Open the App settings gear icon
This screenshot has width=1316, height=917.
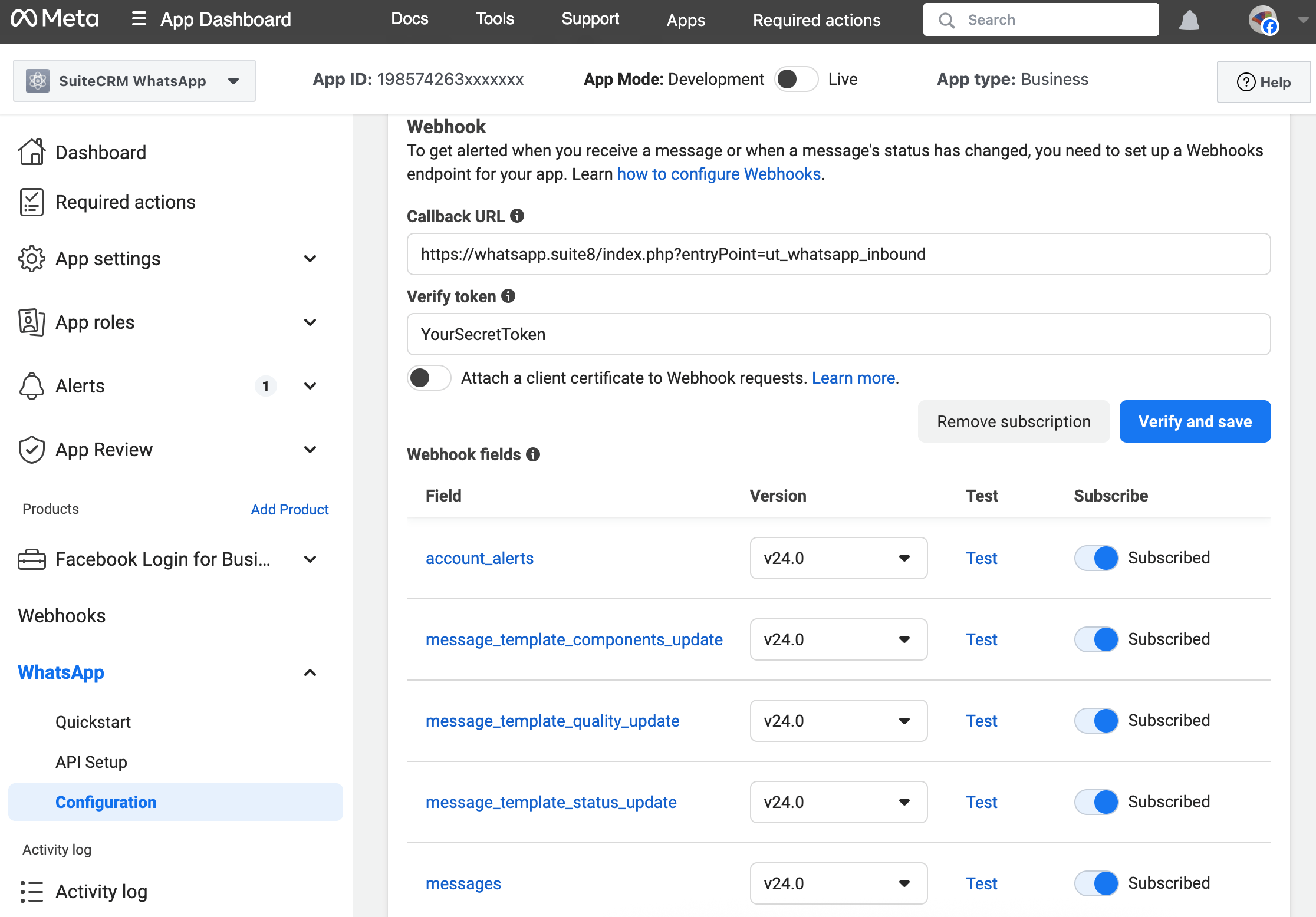click(x=32, y=259)
